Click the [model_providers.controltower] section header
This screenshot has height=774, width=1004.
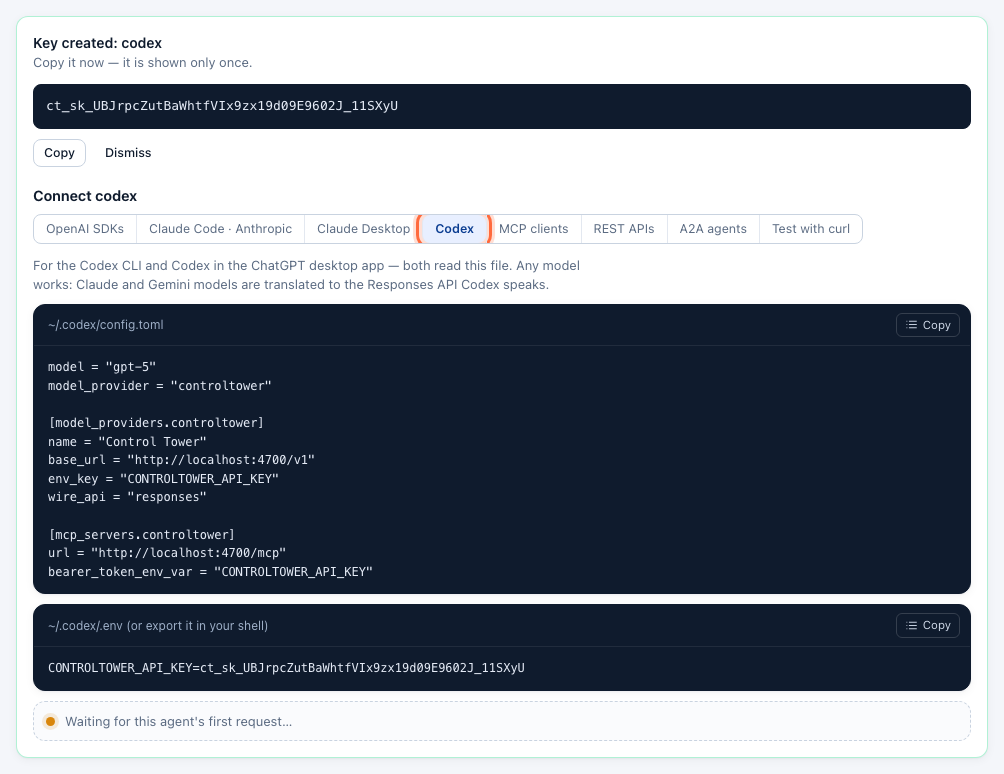point(156,423)
